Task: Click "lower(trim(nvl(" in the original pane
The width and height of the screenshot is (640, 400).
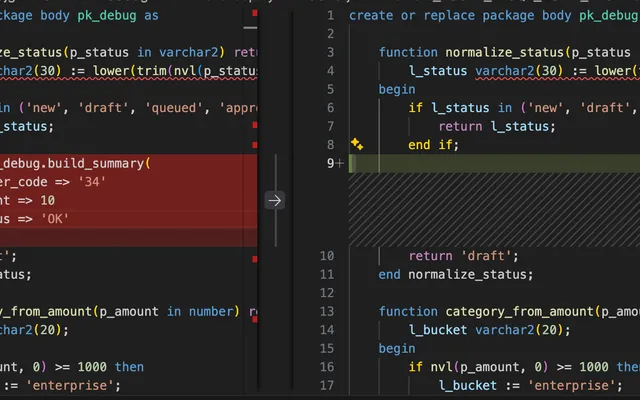Action: pos(147,71)
